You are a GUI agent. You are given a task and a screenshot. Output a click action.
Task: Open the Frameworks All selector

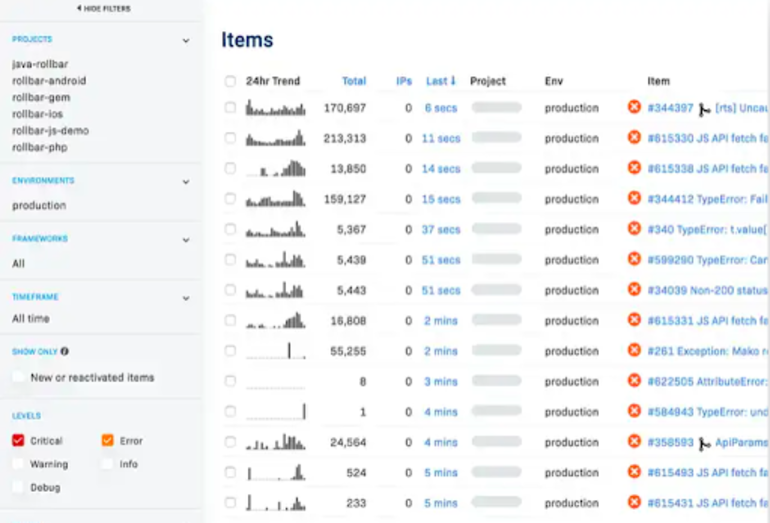(18, 263)
